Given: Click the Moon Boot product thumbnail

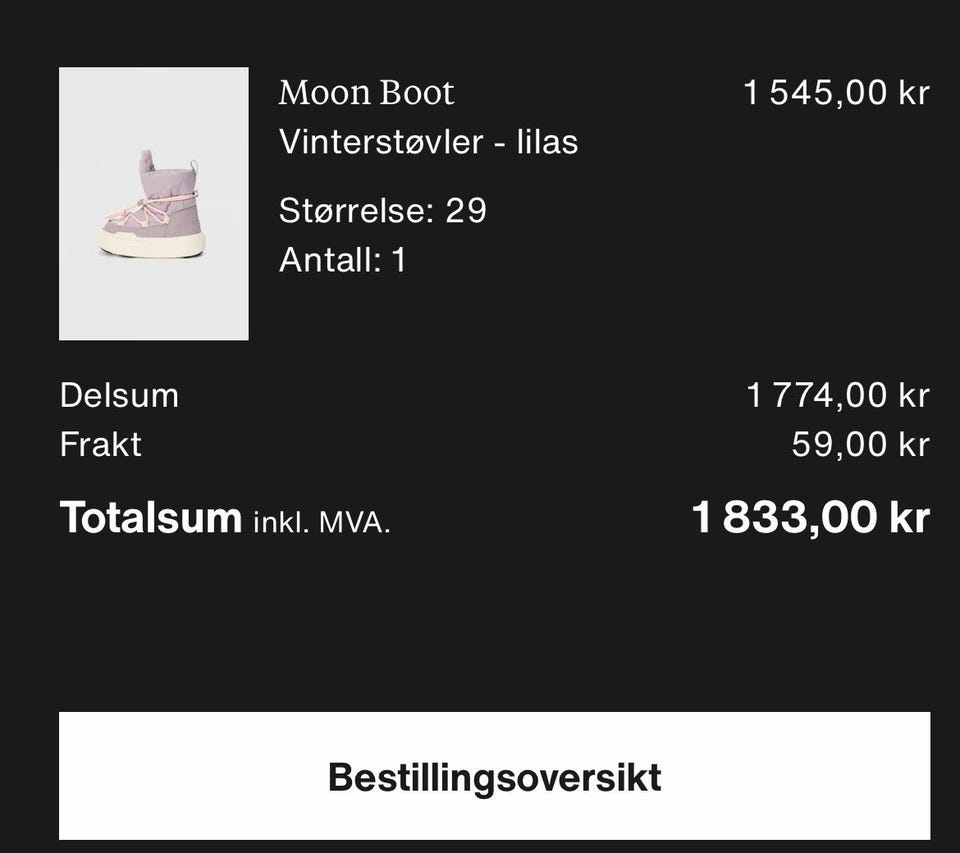Looking at the screenshot, I should 154,203.
